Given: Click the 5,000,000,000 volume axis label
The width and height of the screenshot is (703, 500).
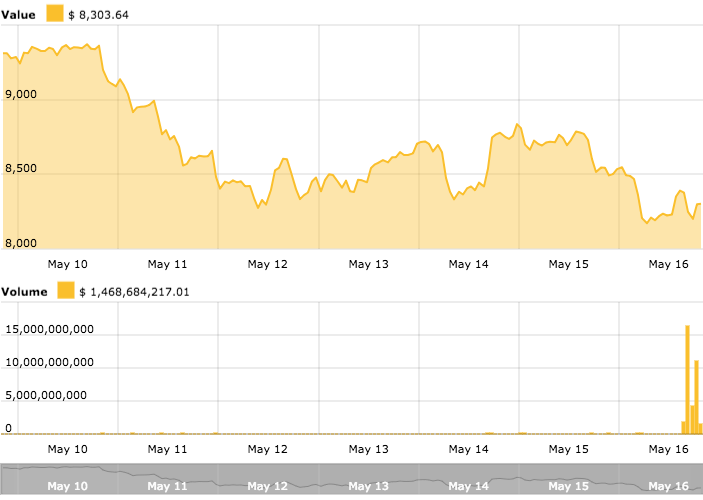Looking at the screenshot, I should tap(46, 395).
